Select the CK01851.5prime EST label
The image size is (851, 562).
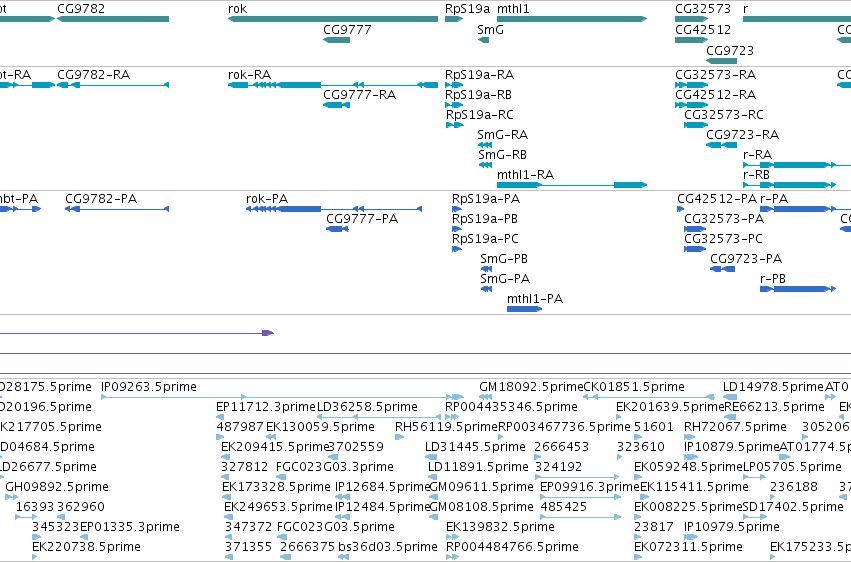634,387
